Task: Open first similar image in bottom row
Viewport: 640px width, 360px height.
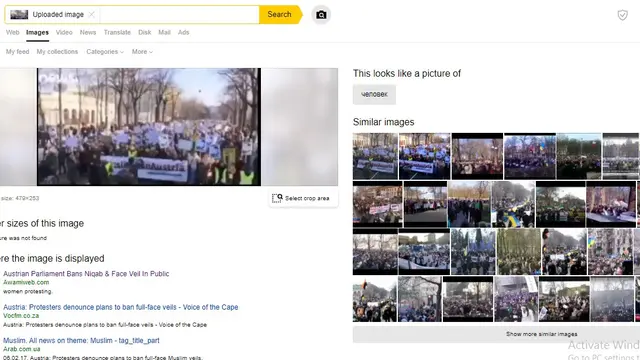Action: [375, 299]
